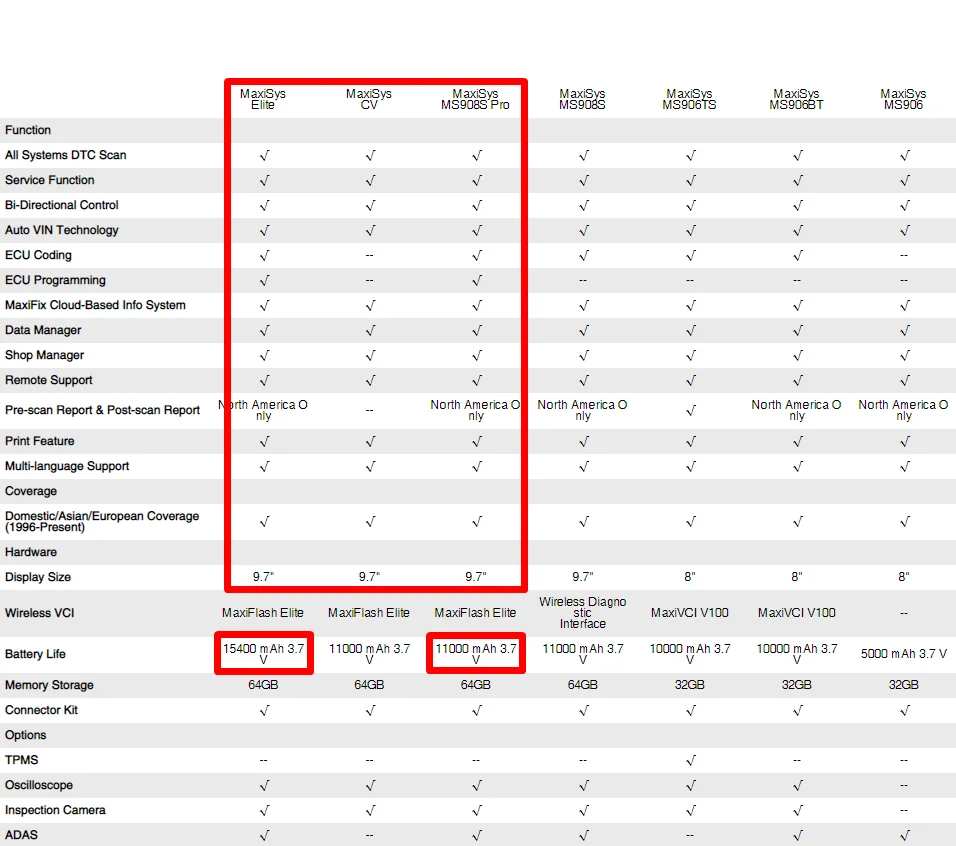Click North America Only cell under MS906BT
The height and width of the screenshot is (846, 956).
tap(796, 410)
